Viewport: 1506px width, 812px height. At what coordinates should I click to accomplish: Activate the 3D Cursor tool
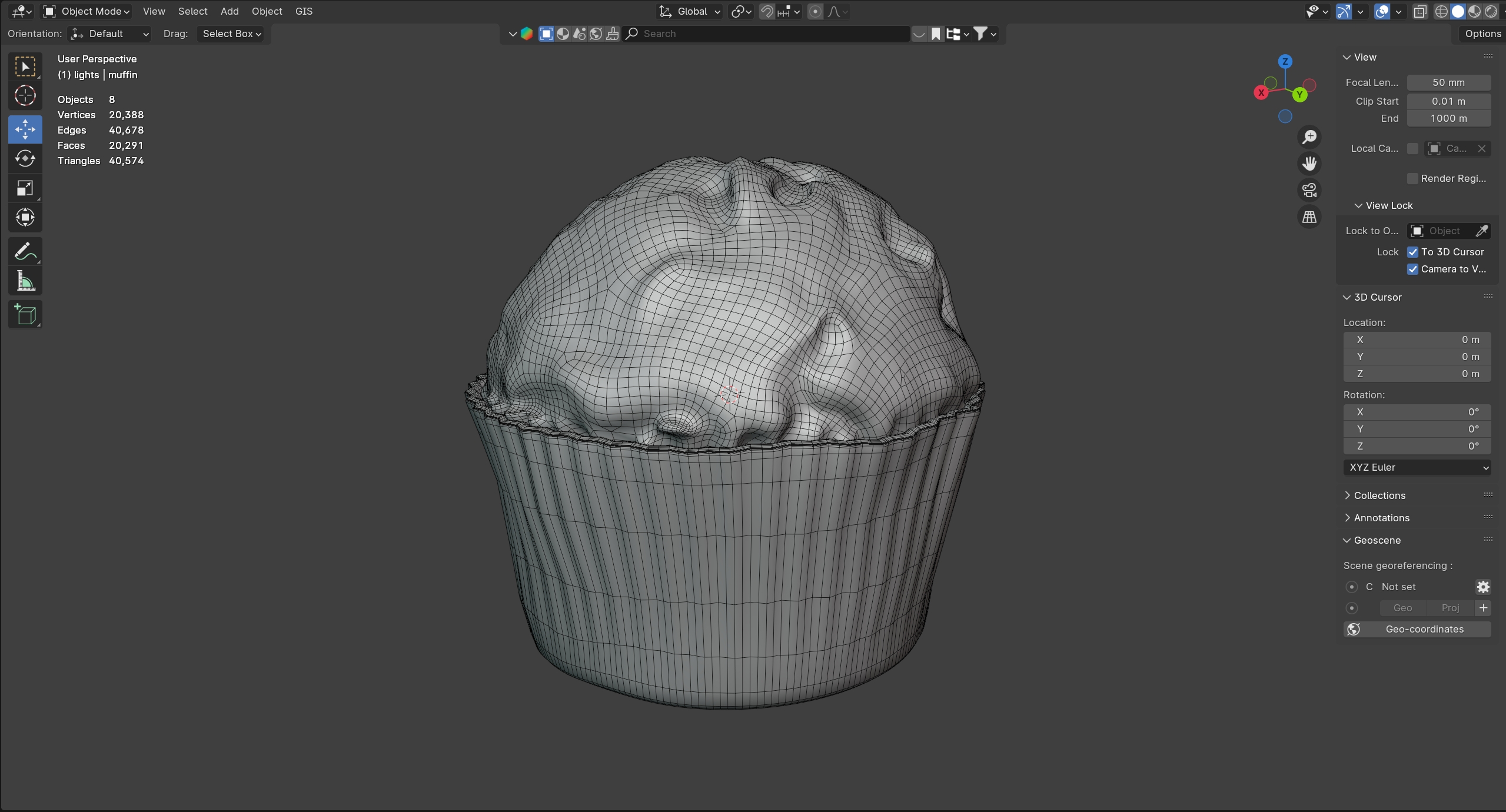[25, 95]
